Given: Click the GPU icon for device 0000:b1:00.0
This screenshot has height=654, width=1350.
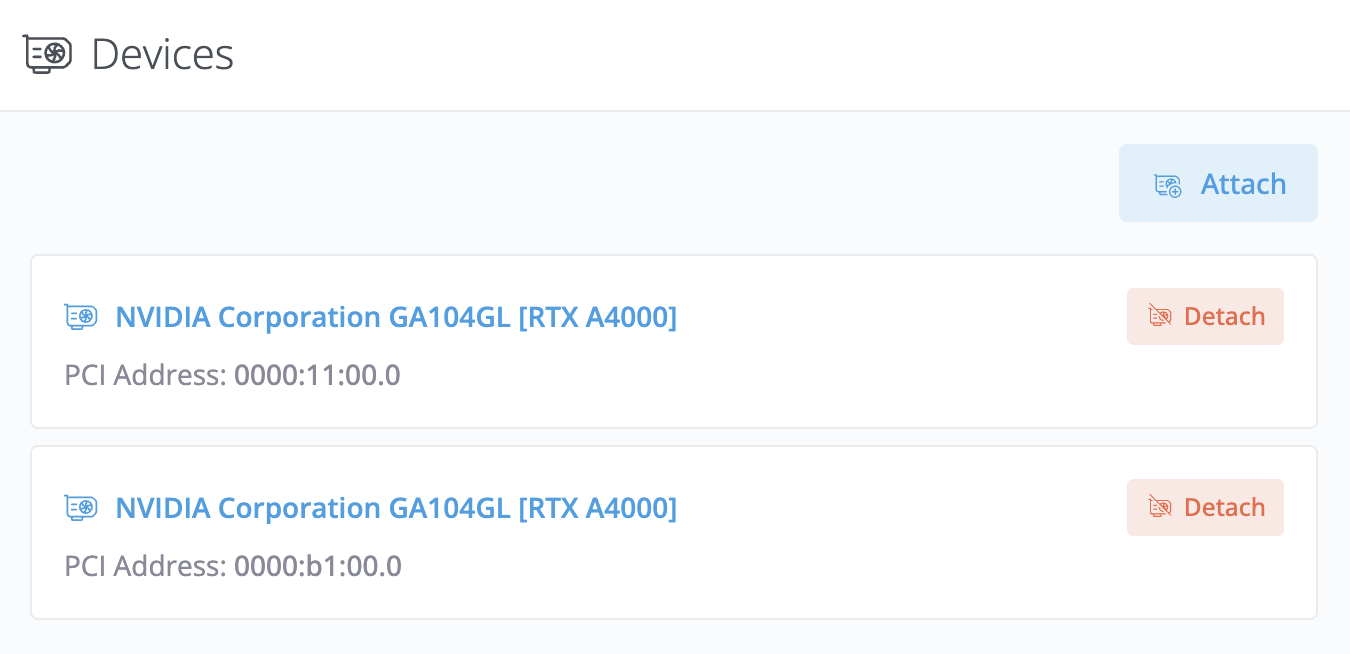Looking at the screenshot, I should [81, 508].
